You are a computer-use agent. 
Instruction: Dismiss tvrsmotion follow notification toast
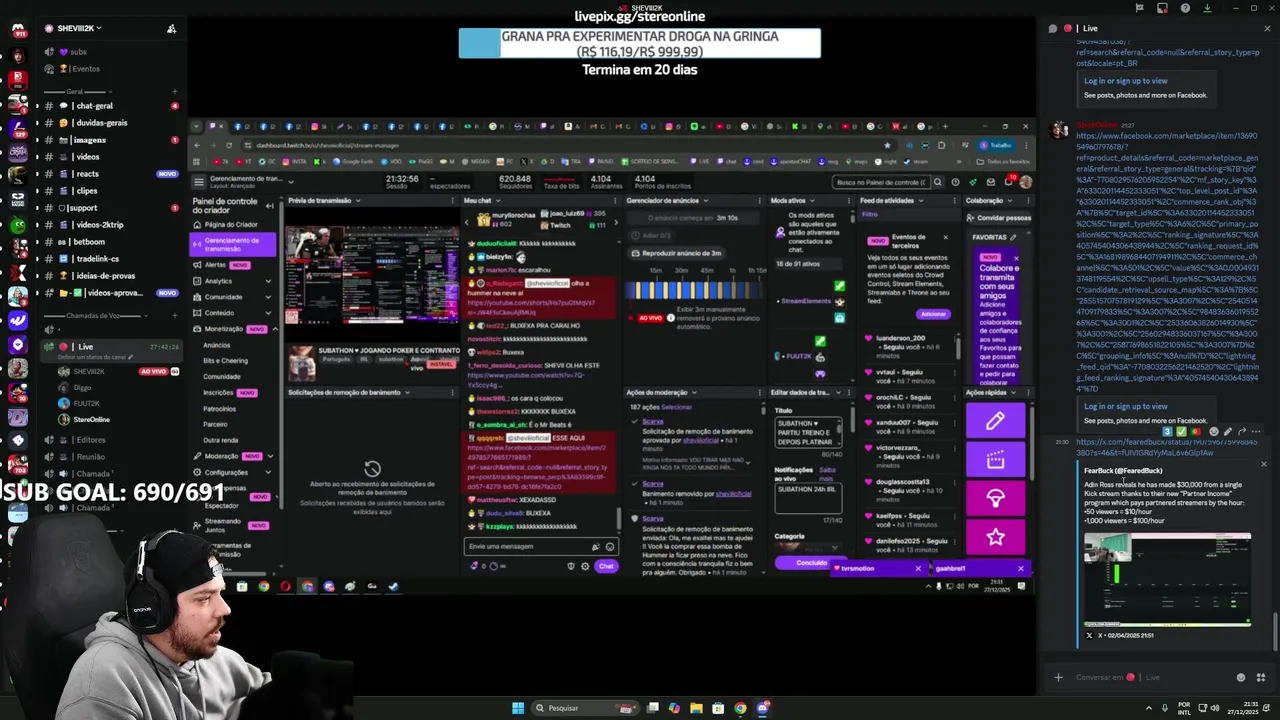pos(917,568)
